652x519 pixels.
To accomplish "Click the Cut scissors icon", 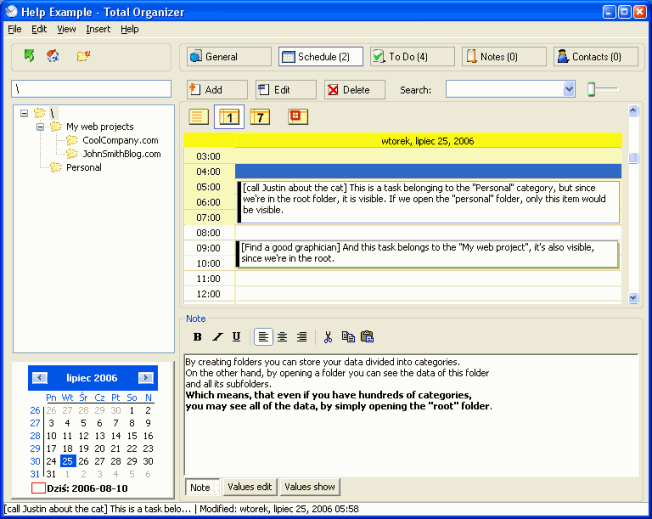I will point(327,337).
